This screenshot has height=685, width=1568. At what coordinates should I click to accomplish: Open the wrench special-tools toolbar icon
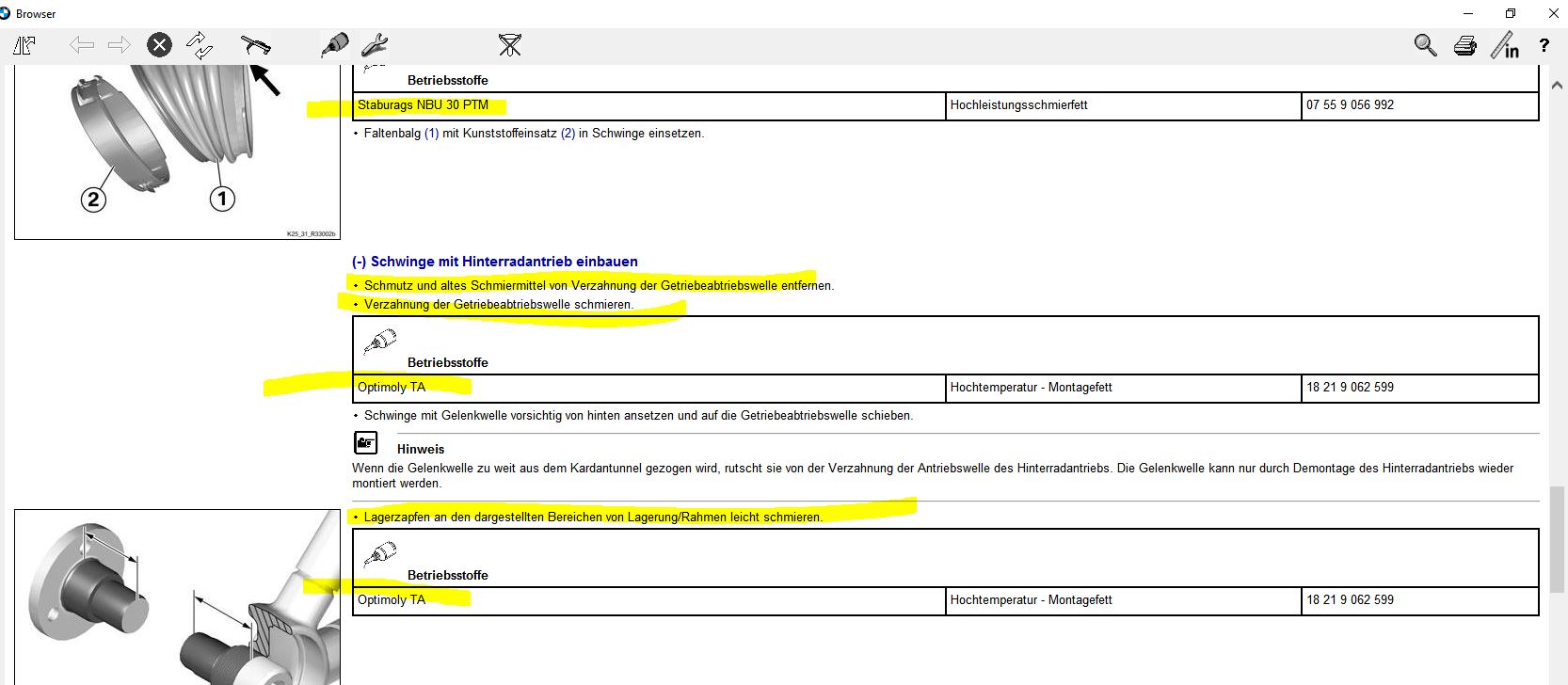point(374,45)
